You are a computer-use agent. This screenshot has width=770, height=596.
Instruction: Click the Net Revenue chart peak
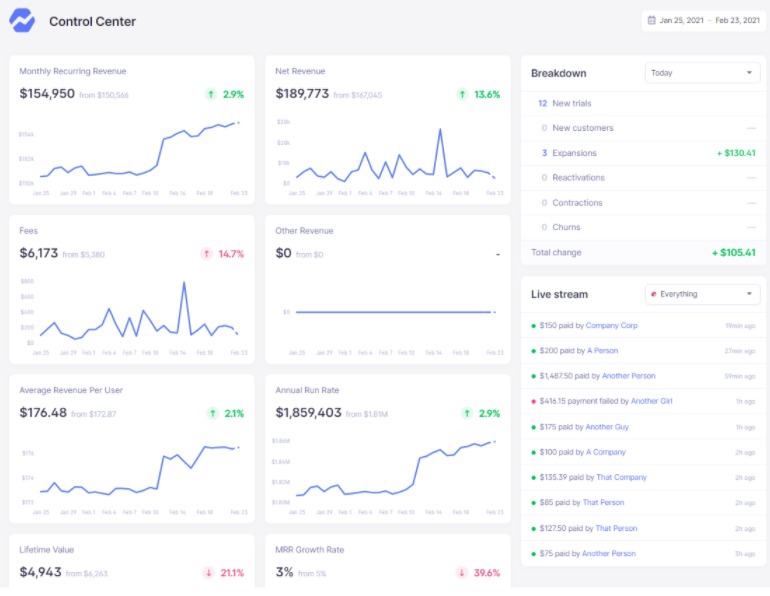(440, 131)
